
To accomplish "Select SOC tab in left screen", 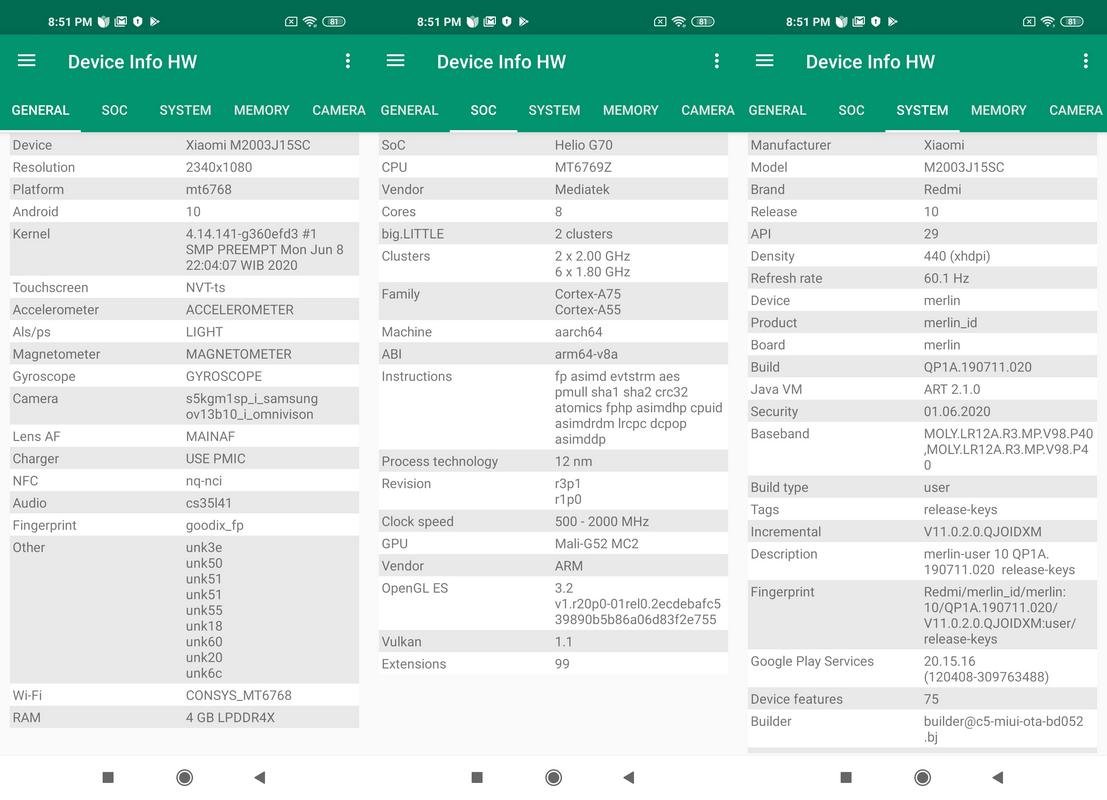I will (114, 110).
